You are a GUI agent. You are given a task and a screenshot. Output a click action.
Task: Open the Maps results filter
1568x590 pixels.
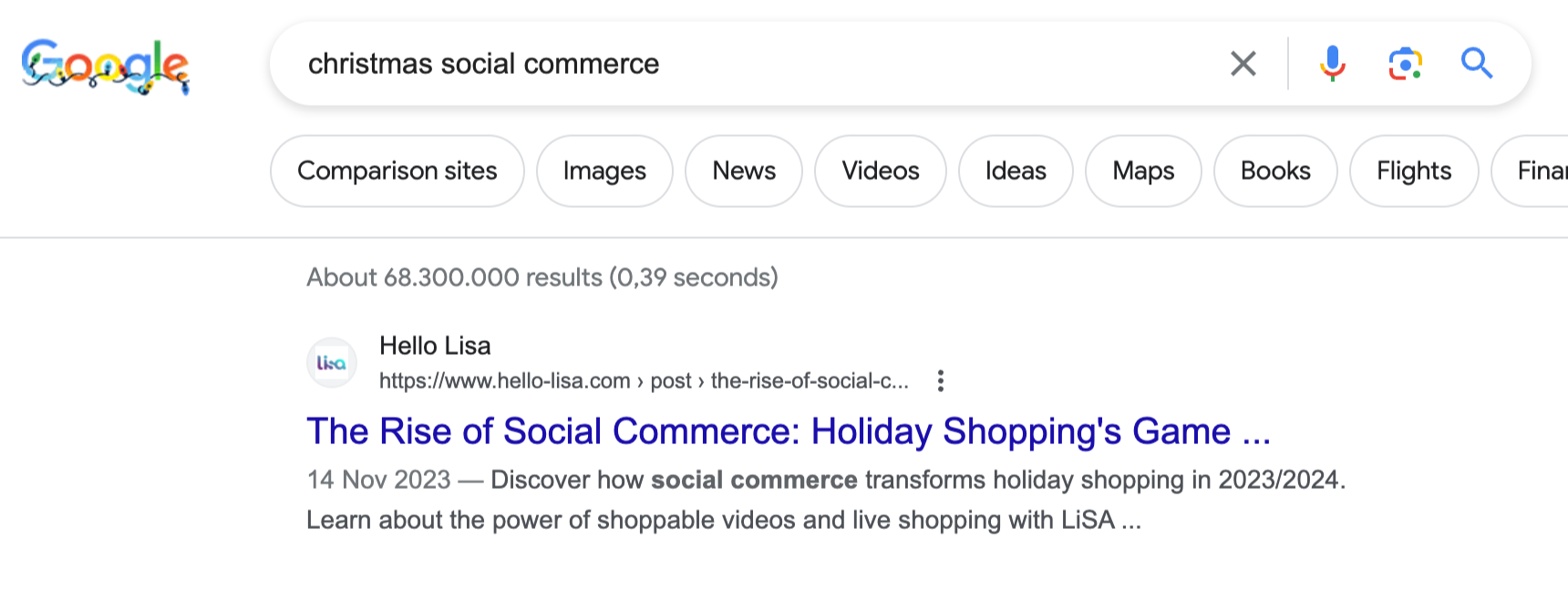pos(1143,171)
